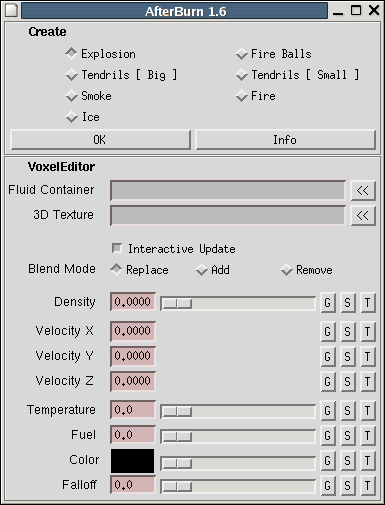Screen dimensions: 385x505
Task: Click the G button for Falloff
Action: 328,486
